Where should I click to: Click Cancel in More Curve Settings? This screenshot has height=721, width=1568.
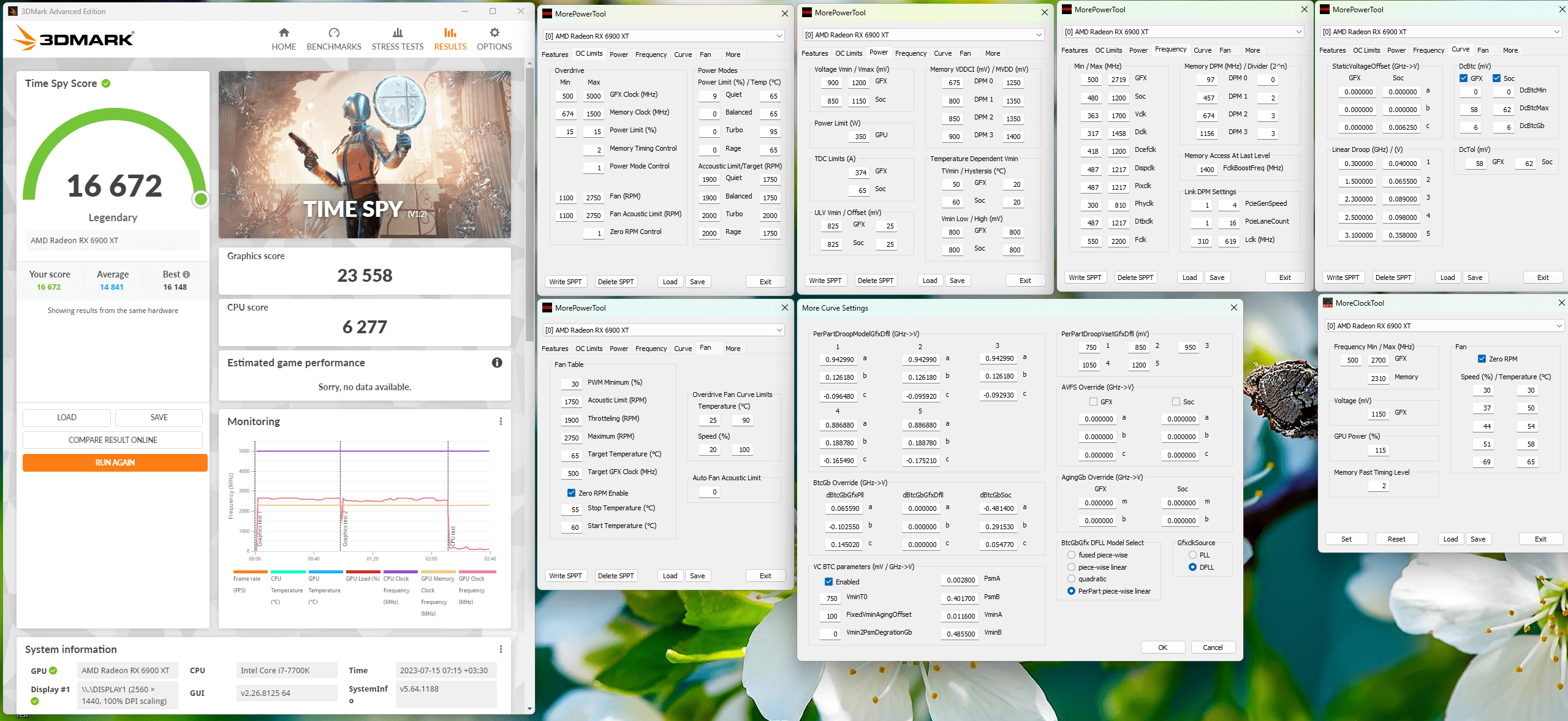1213,647
